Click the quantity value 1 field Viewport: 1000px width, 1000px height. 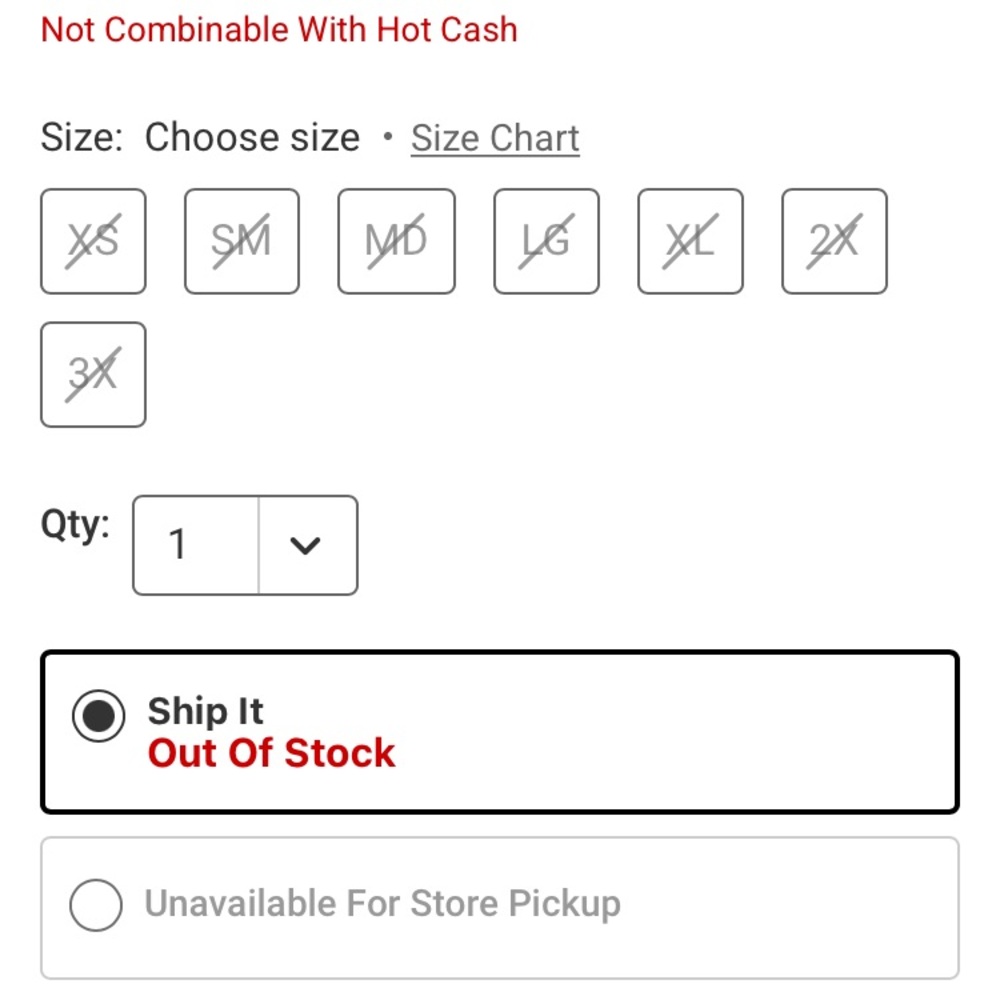point(195,545)
